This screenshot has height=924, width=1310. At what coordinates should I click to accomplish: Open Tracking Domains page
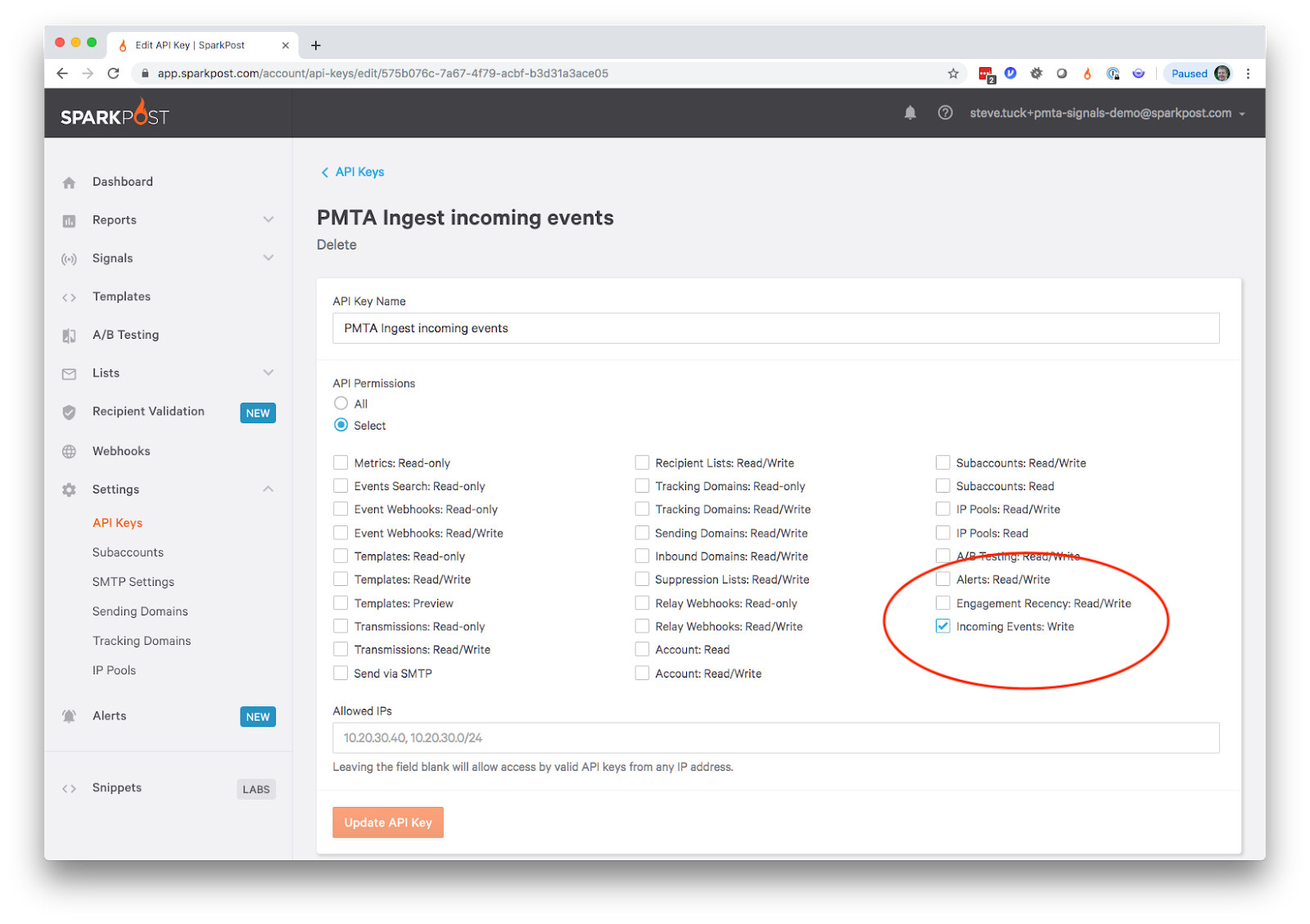click(x=142, y=641)
